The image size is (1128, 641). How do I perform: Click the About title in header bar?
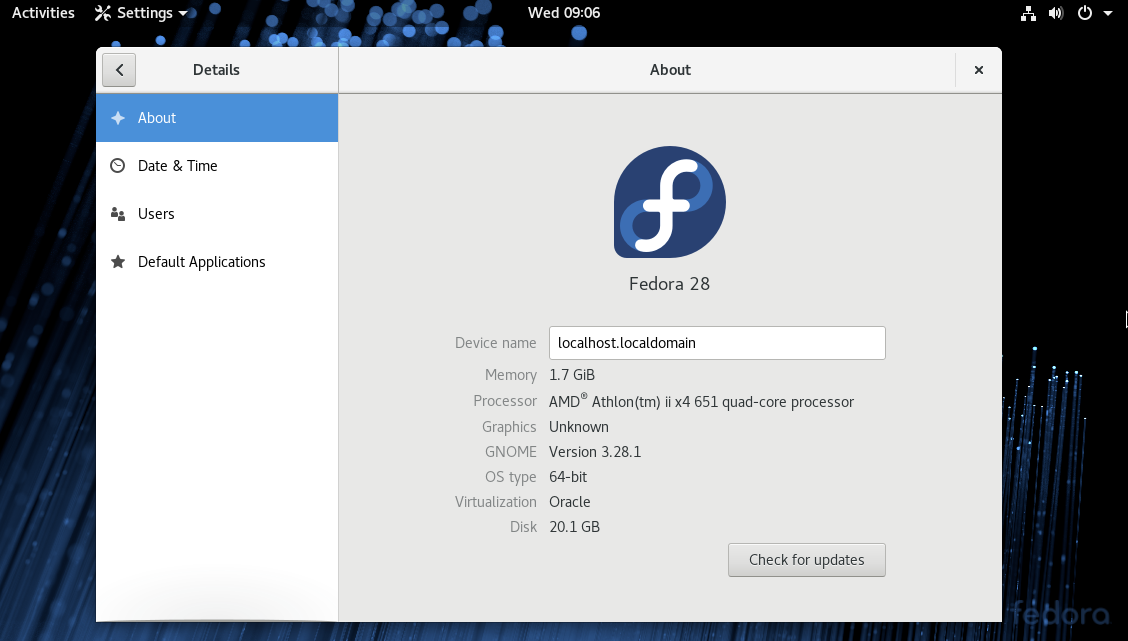point(670,70)
